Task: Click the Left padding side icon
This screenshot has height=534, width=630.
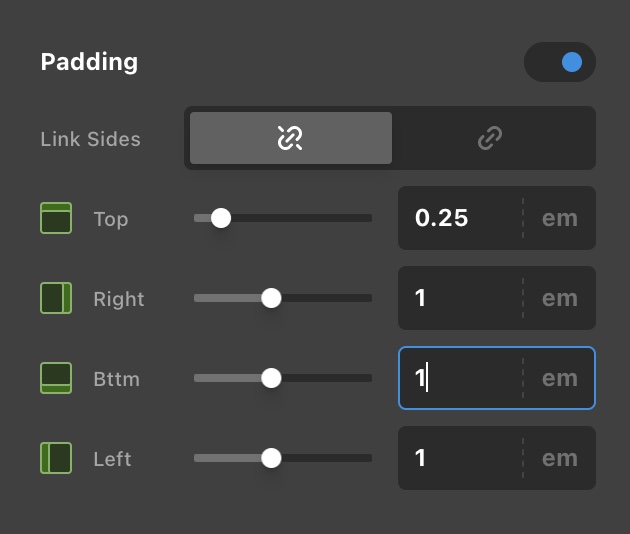Action: point(56,458)
